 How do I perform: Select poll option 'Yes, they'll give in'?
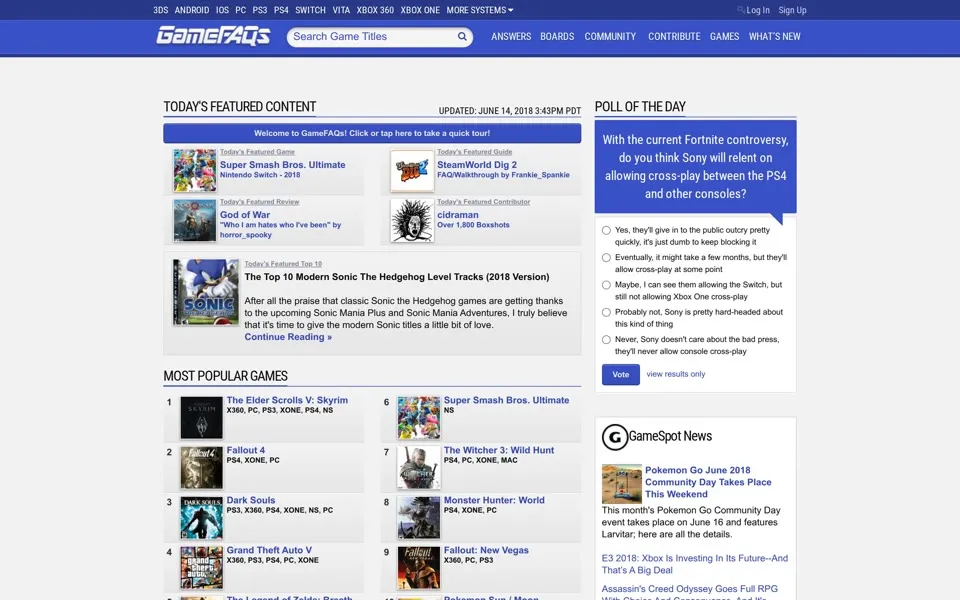tap(606, 230)
